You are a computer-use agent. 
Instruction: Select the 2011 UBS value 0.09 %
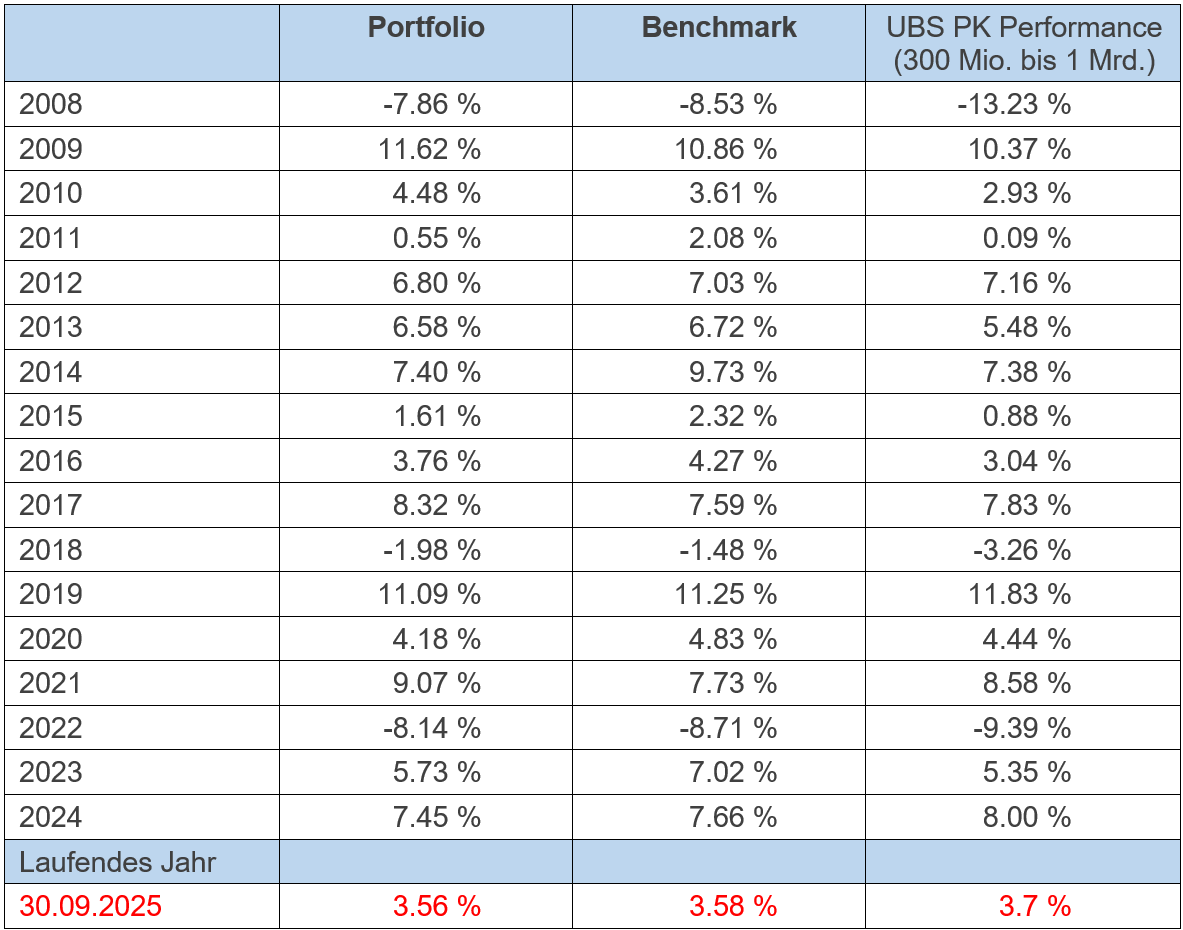click(1026, 239)
